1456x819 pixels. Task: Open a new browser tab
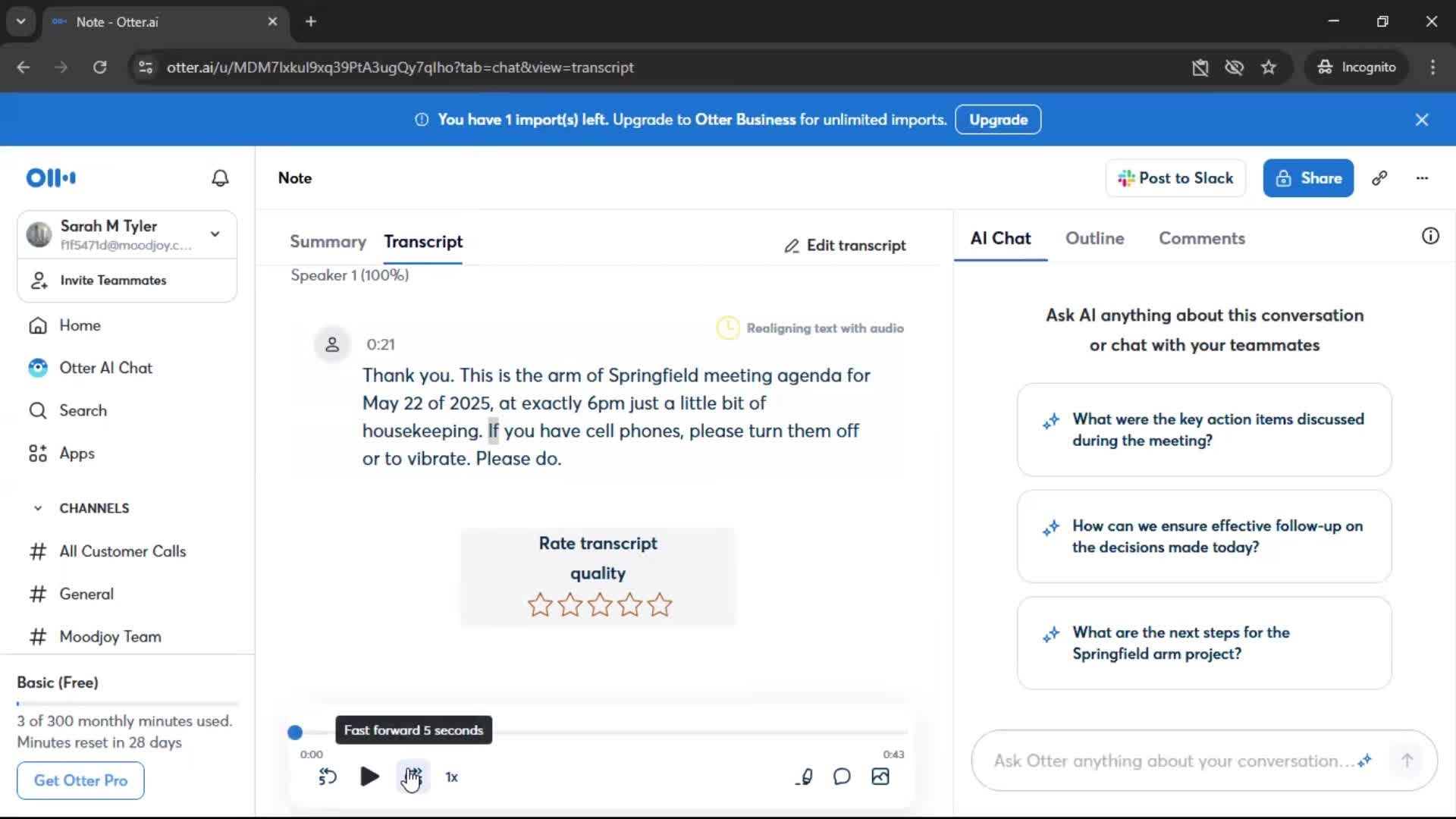pyautogui.click(x=311, y=21)
